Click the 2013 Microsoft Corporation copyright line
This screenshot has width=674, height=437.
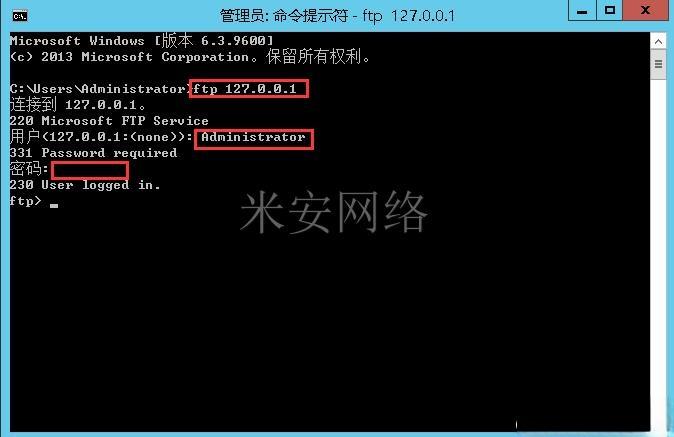click(x=190, y=57)
